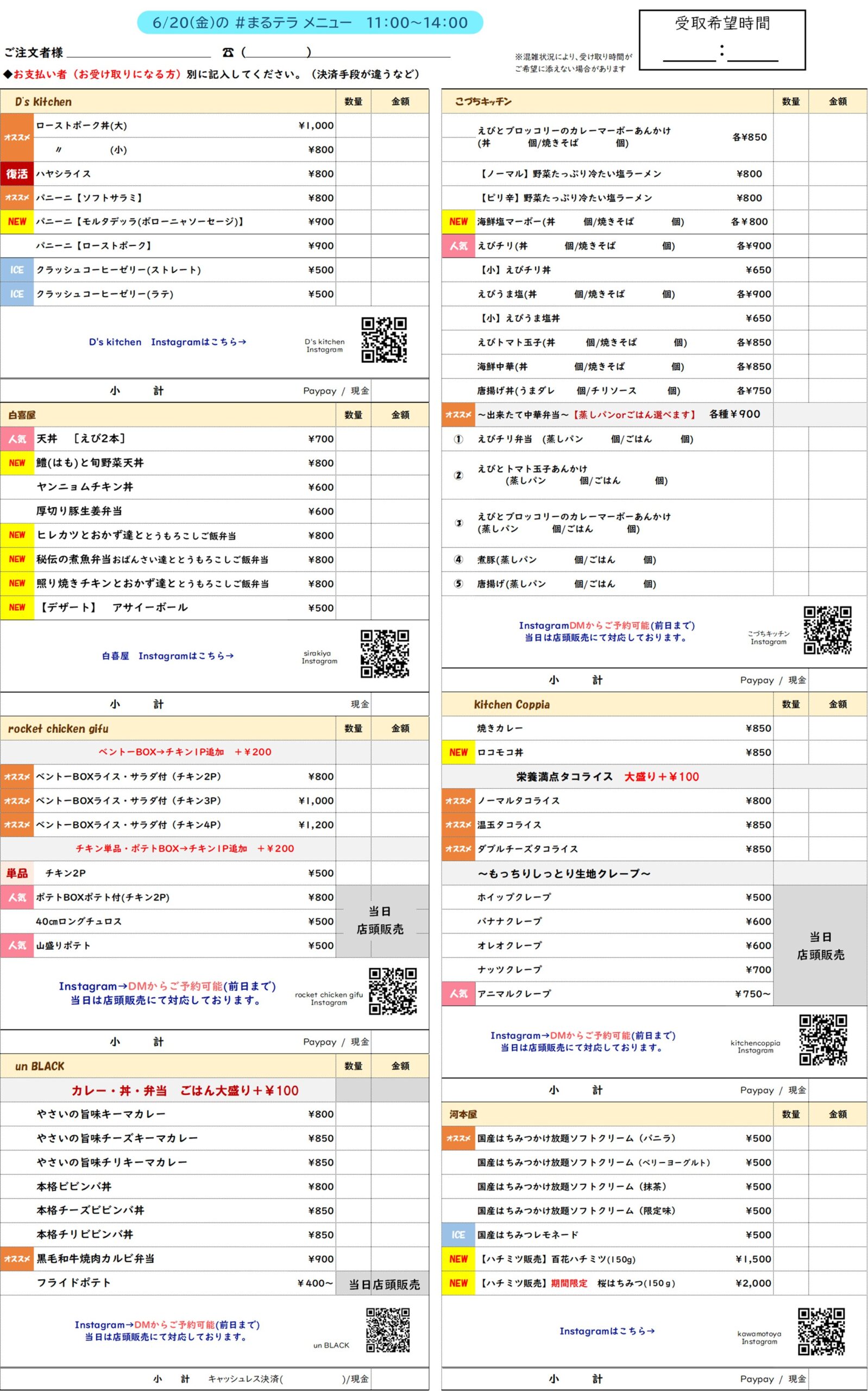
Task: Click the NEW badge beside パニーニ モルタデッラ
Action: 17,222
